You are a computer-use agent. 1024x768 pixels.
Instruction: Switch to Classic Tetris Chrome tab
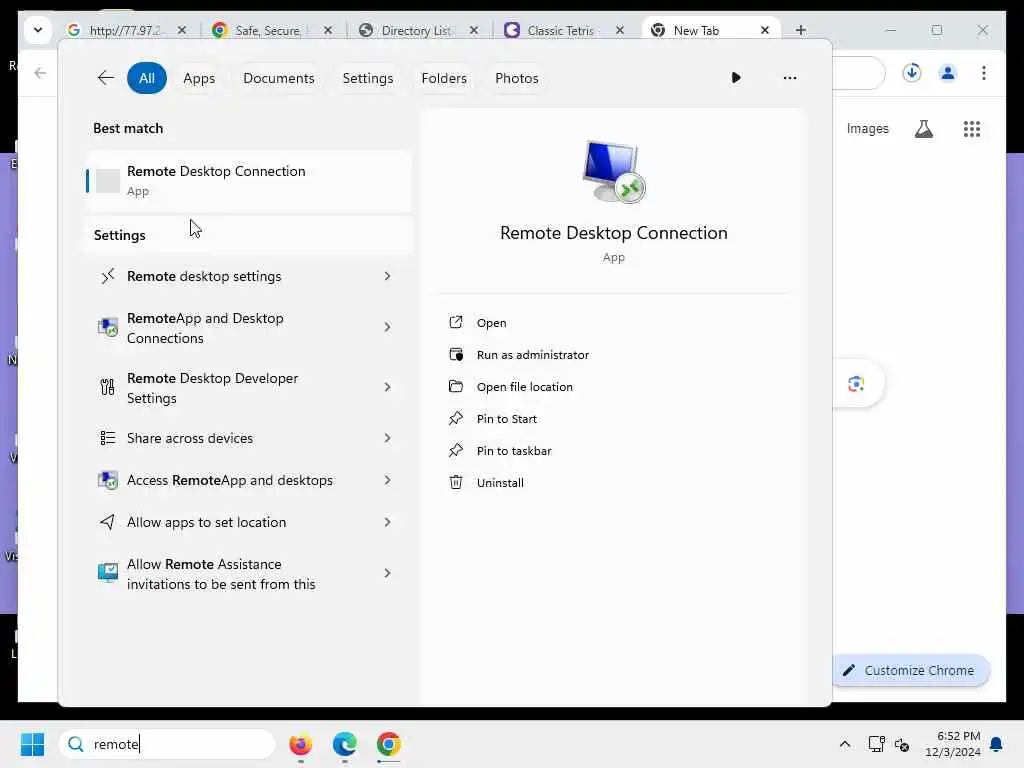565,30
